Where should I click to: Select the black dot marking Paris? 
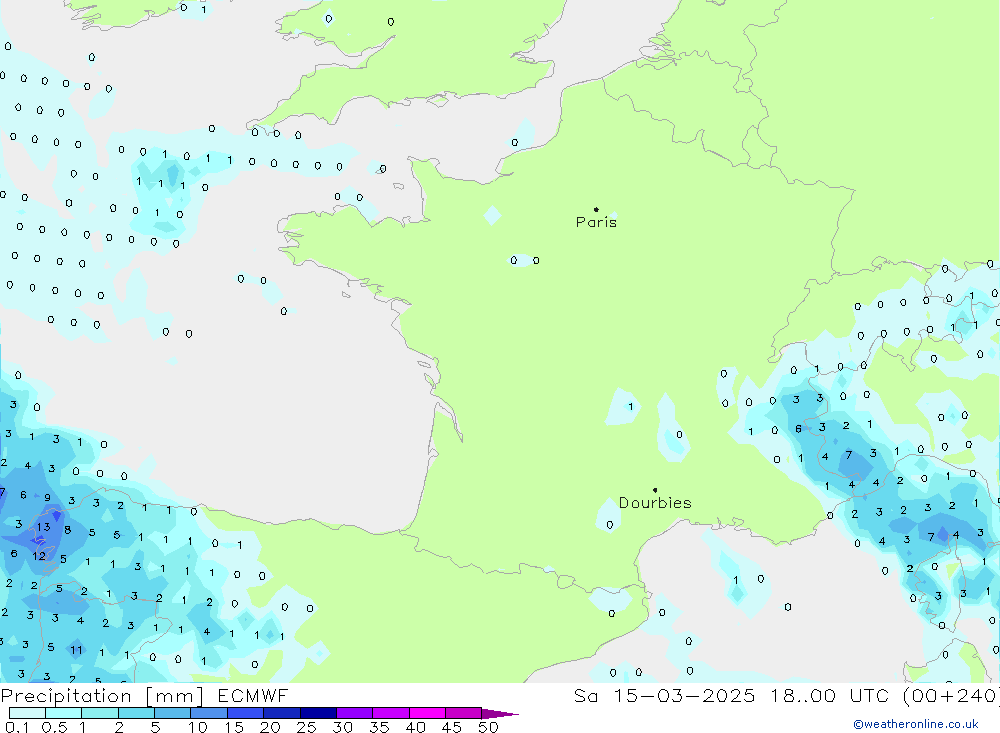pyautogui.click(x=596, y=209)
